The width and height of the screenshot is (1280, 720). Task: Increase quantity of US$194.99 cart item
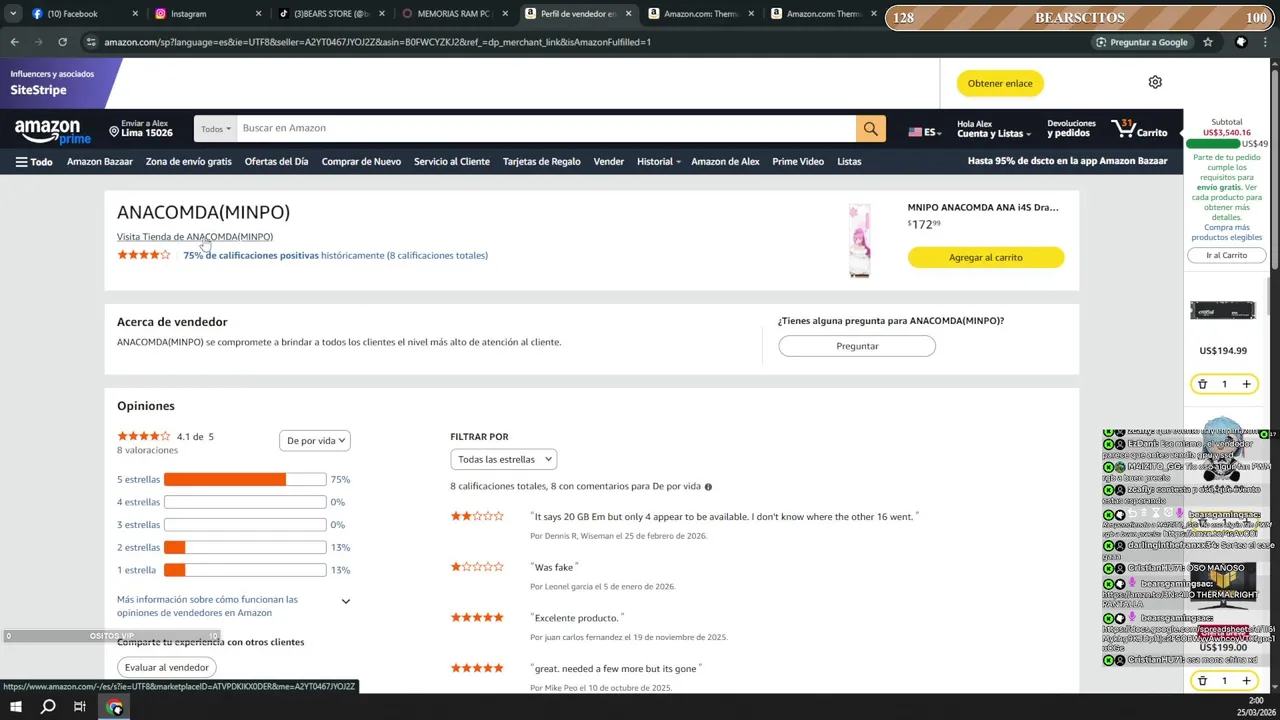point(1246,384)
